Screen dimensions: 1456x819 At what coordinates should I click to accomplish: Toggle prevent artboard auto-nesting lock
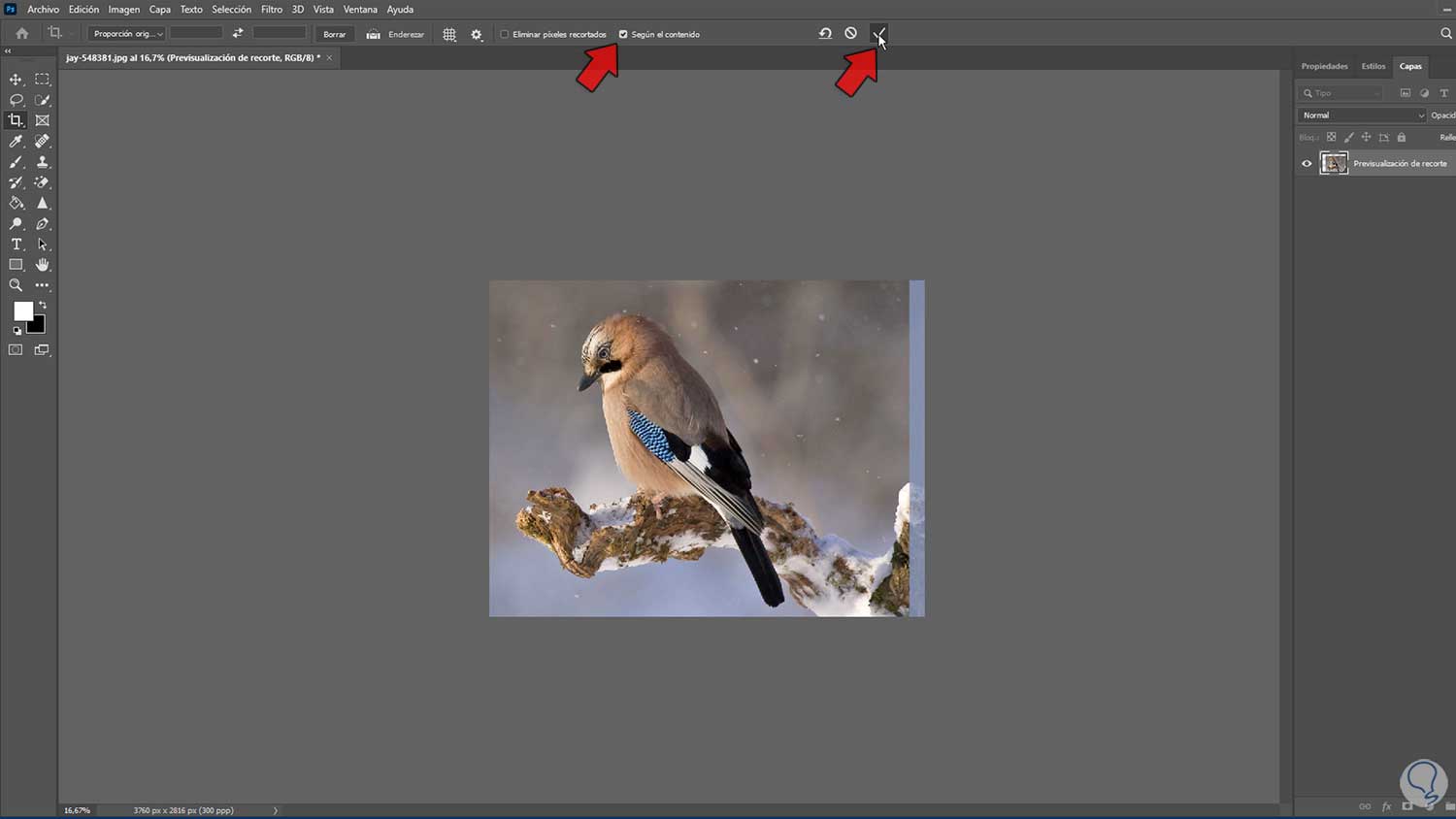[1383, 137]
